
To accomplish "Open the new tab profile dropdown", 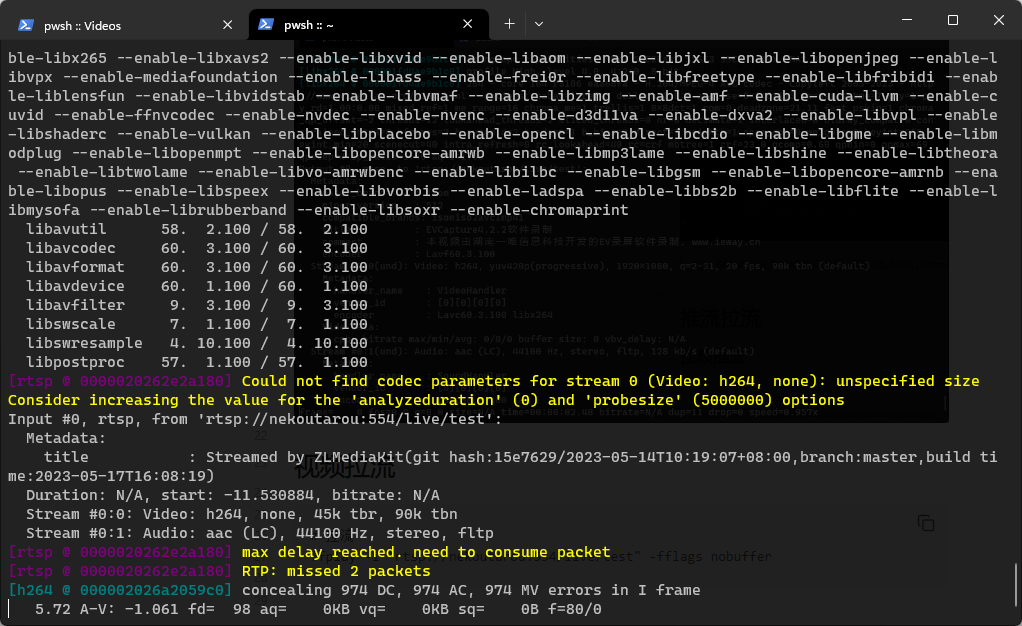I will click(x=538, y=24).
